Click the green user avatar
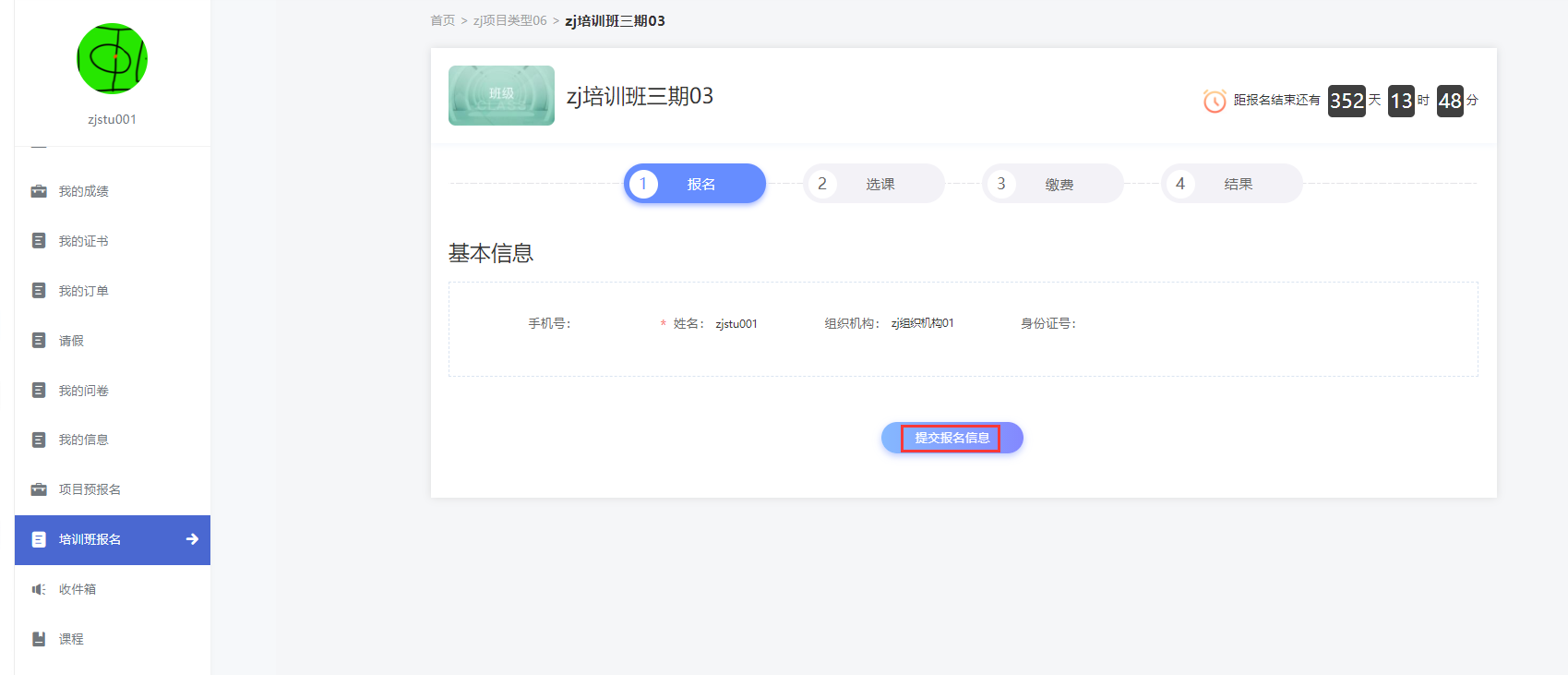This screenshot has height=675, width=1568. pos(113,58)
